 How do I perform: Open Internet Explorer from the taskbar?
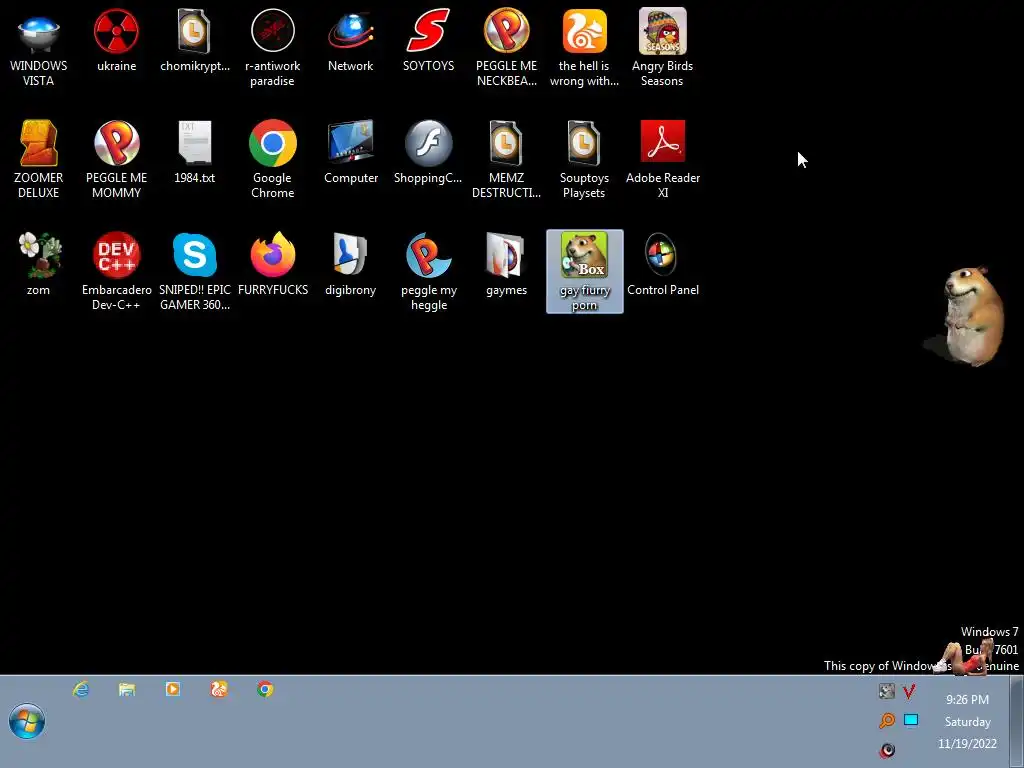(x=81, y=689)
